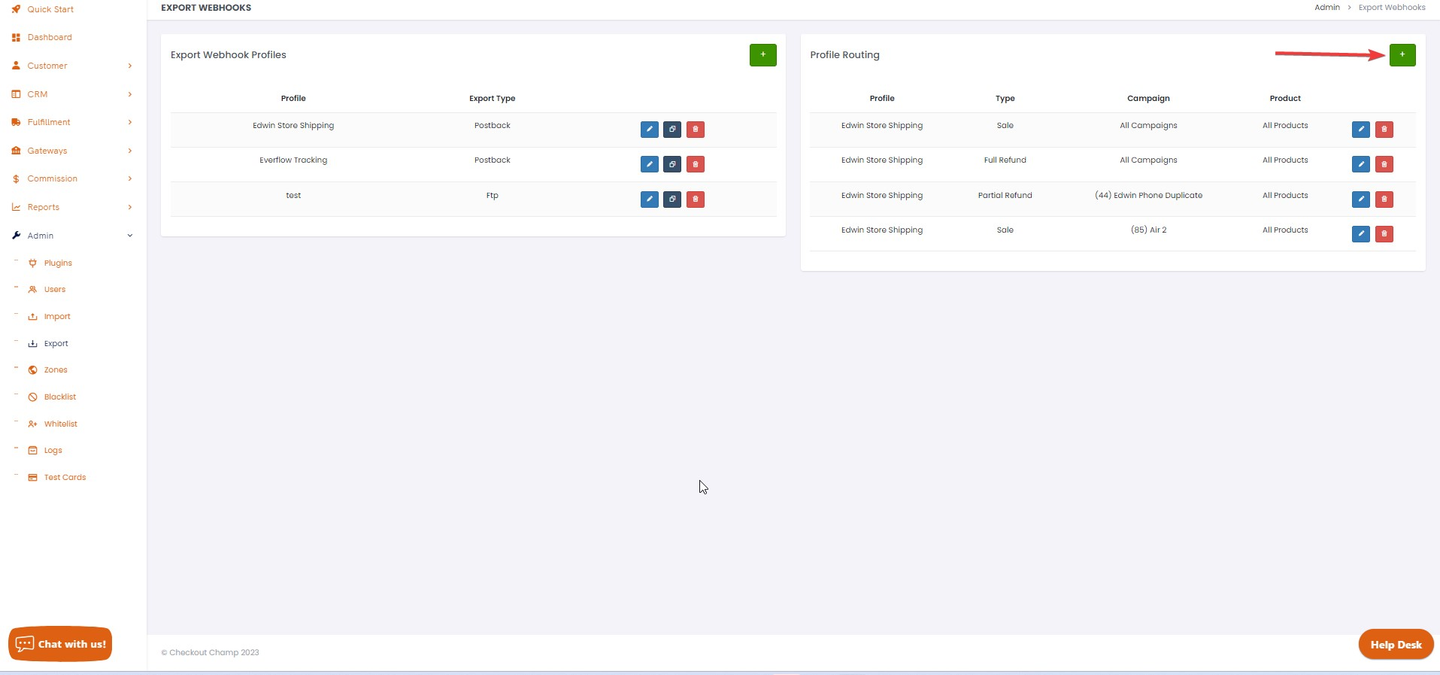1440x675 pixels.
Task: Edit the Everflow Tracking profile
Action: click(x=649, y=164)
